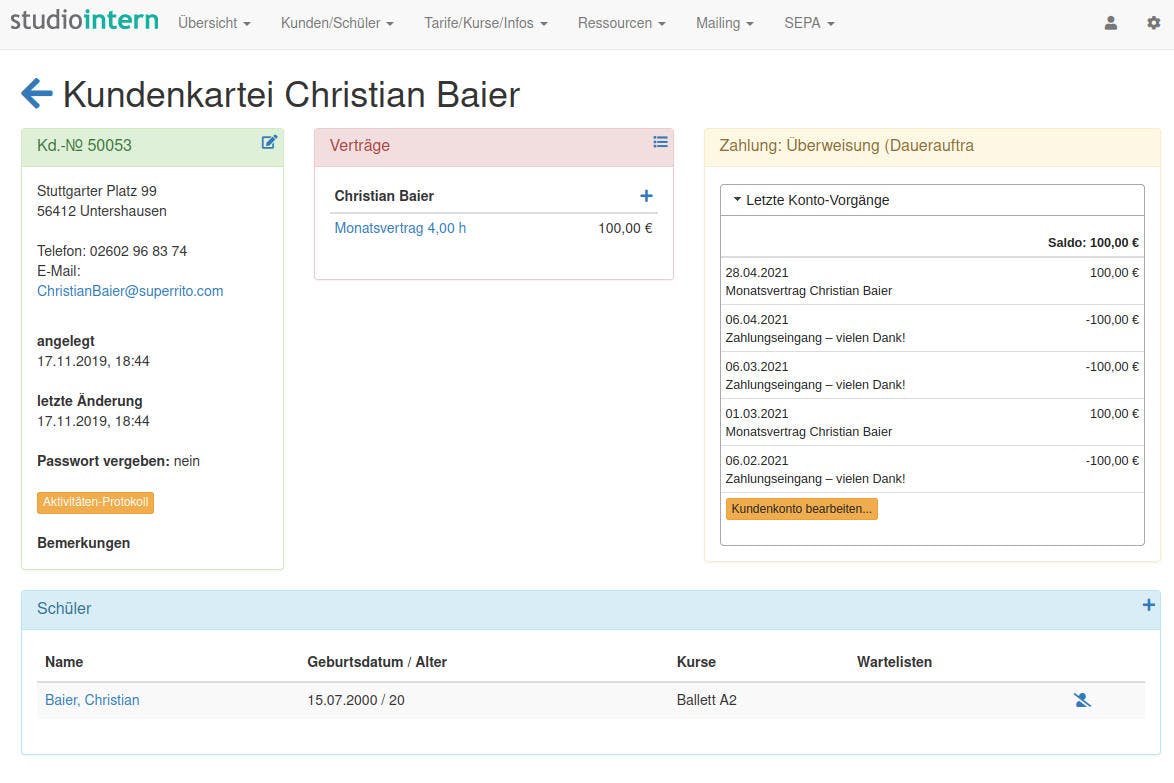This screenshot has height=783, width=1174.
Task: Click the Geburtsdatum / Alter column header
Action: (x=377, y=662)
